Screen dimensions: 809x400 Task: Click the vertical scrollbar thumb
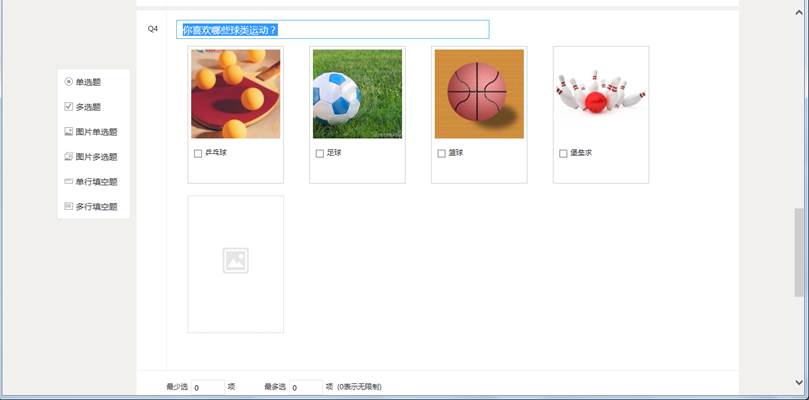point(800,252)
